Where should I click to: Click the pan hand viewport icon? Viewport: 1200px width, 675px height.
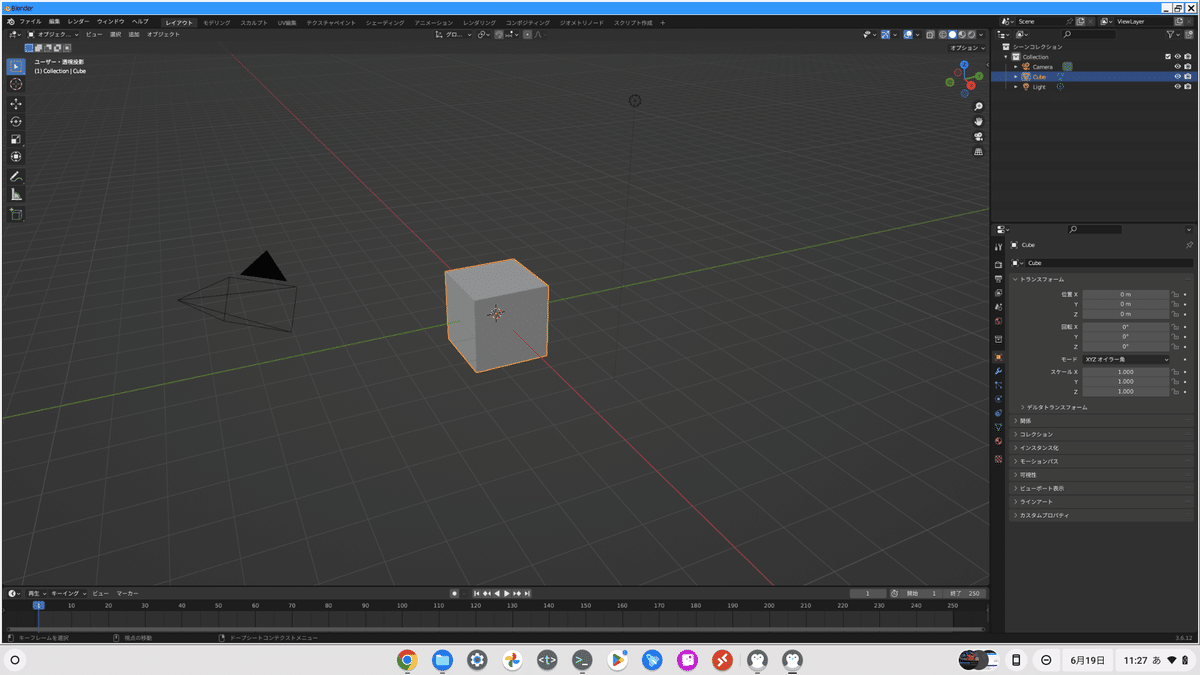click(978, 121)
